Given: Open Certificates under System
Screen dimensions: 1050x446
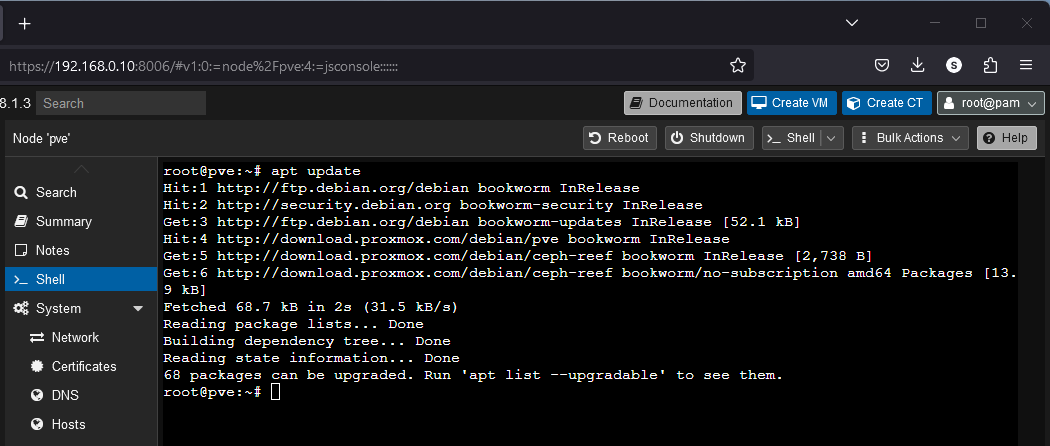Looking at the screenshot, I should click(80, 366).
